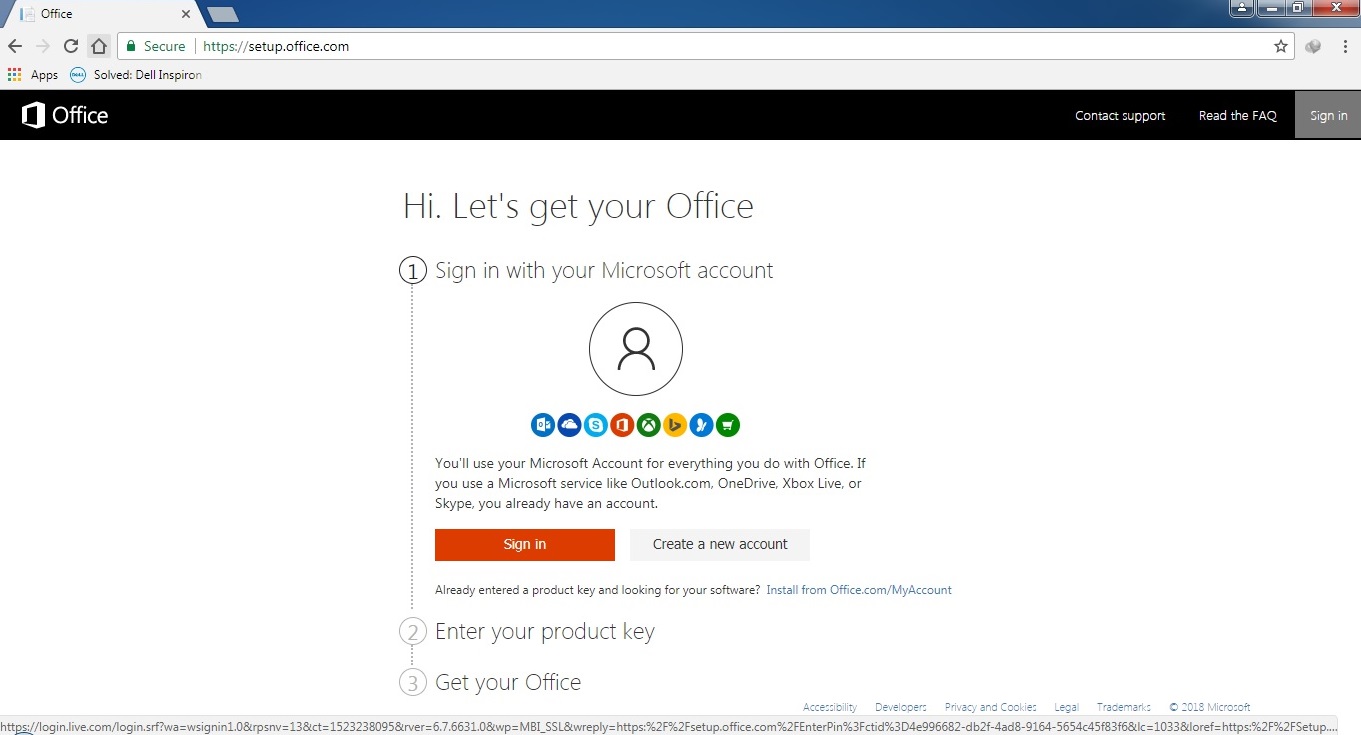Open the Trademarks footer link
Screen dimensions: 1361x735
pos(1124,707)
